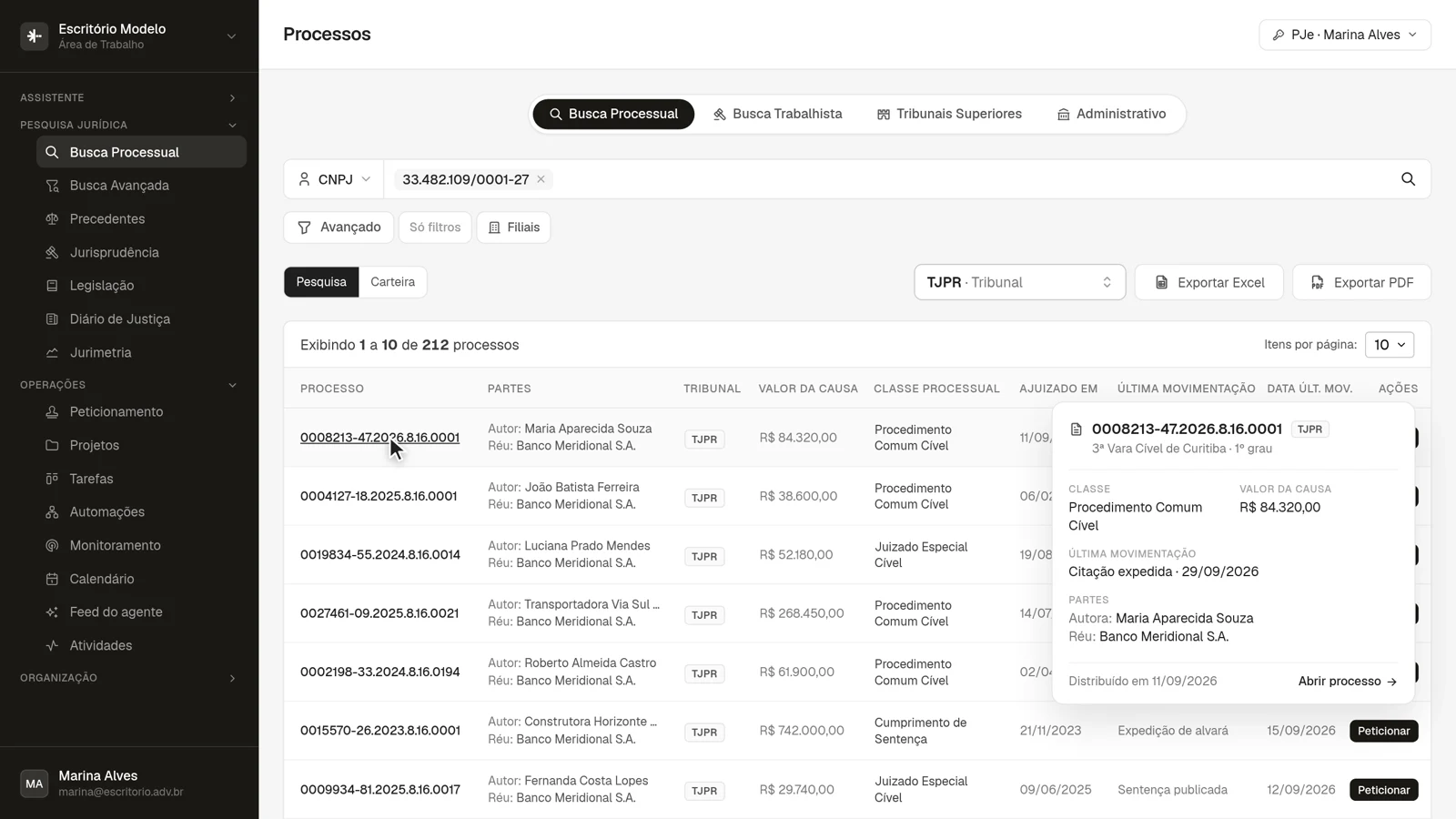The width and height of the screenshot is (1456, 819).
Task: Open Feed do agente
Action: point(141,612)
